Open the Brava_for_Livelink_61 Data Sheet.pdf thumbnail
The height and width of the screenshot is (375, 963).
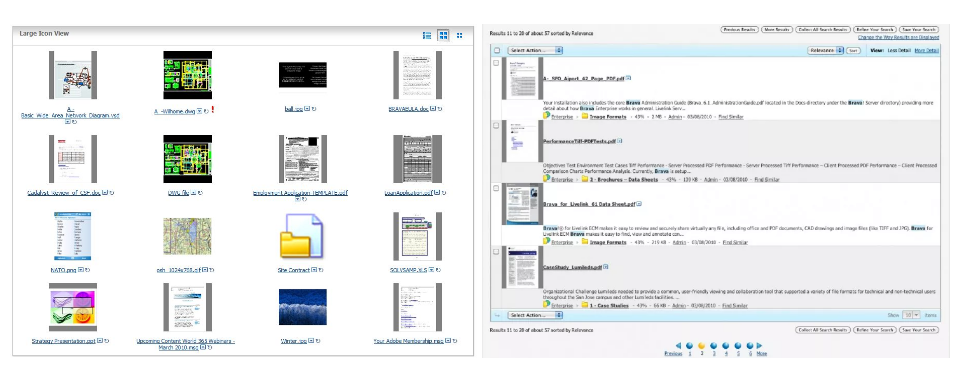coord(522,204)
